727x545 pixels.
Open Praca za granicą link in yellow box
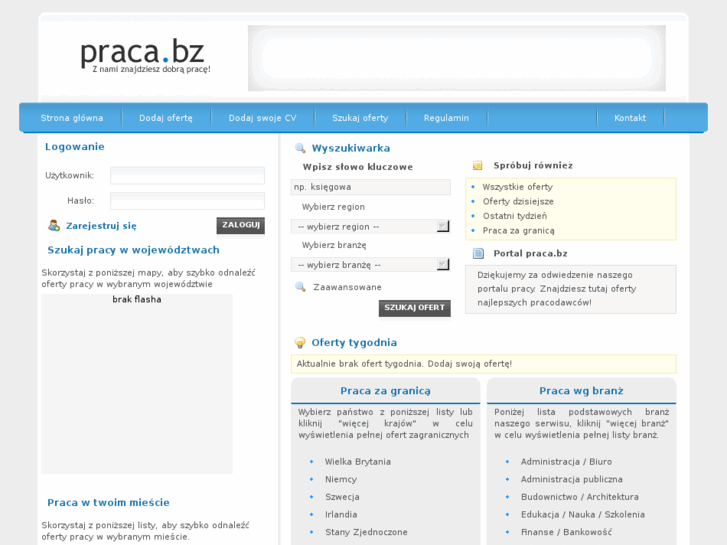(x=518, y=231)
